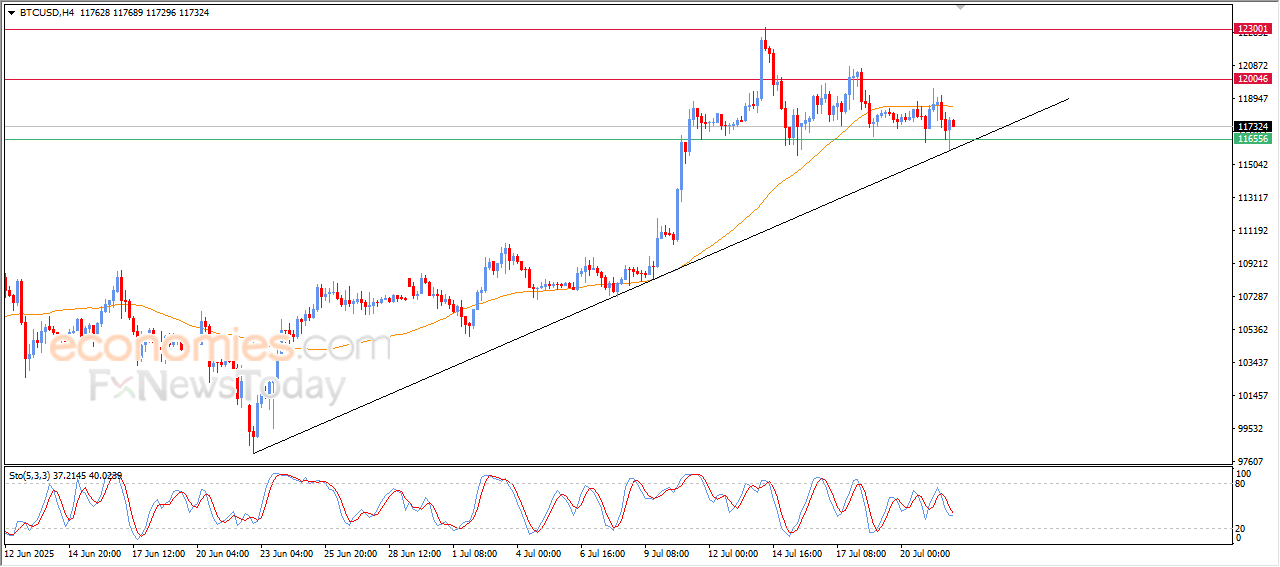Screen dimensions: 1280x567
Task: Click the green 116556 price label
Action: [x=1253, y=139]
